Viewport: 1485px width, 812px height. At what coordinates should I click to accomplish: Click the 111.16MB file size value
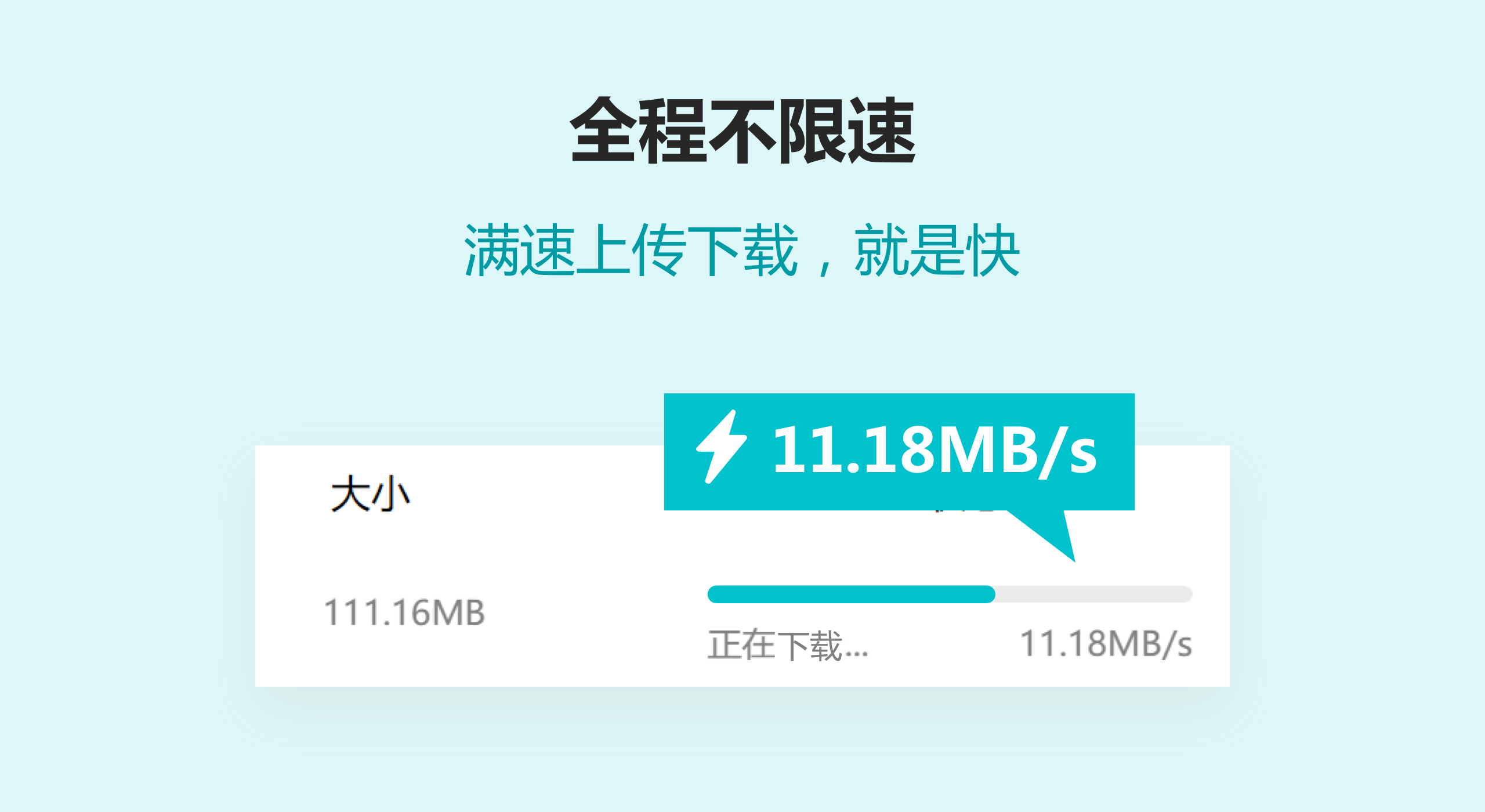tap(404, 612)
